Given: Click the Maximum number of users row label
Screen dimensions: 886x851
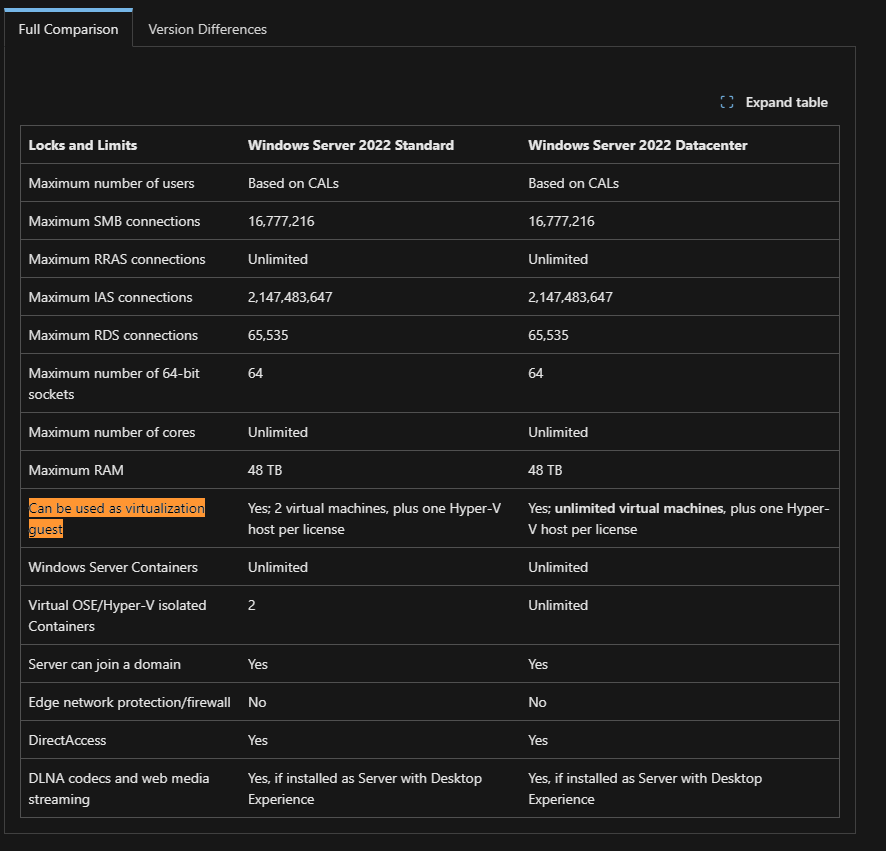Looking at the screenshot, I should click(x=111, y=183).
